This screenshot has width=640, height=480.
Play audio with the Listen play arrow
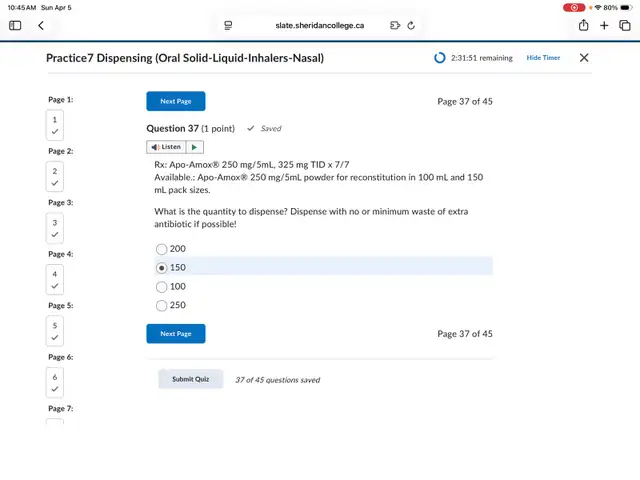[x=194, y=147]
